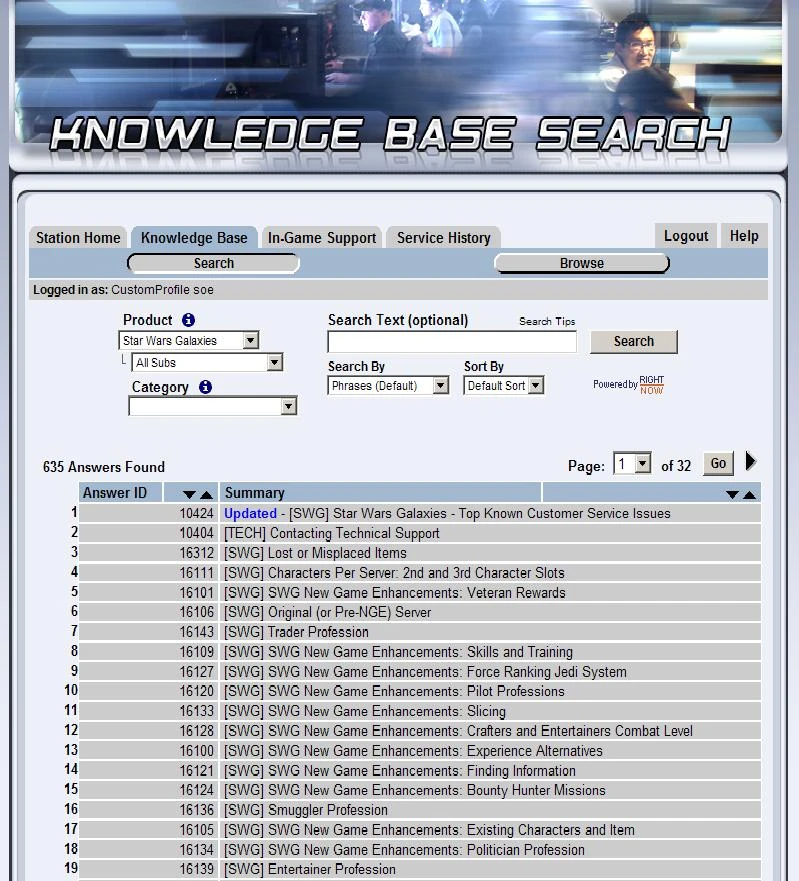Open the empty Category dropdown
The width and height of the screenshot is (799, 881).
[213, 406]
